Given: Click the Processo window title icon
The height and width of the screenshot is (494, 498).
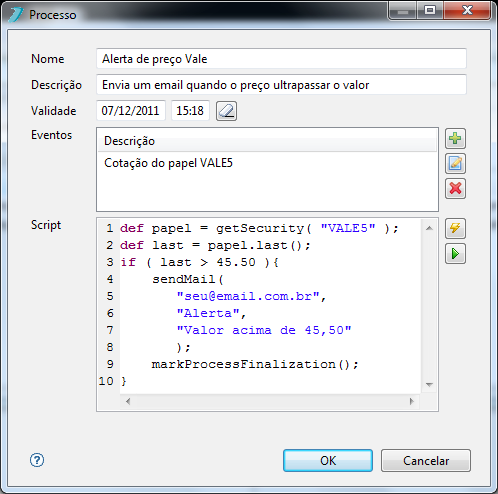Looking at the screenshot, I should [16, 15].
